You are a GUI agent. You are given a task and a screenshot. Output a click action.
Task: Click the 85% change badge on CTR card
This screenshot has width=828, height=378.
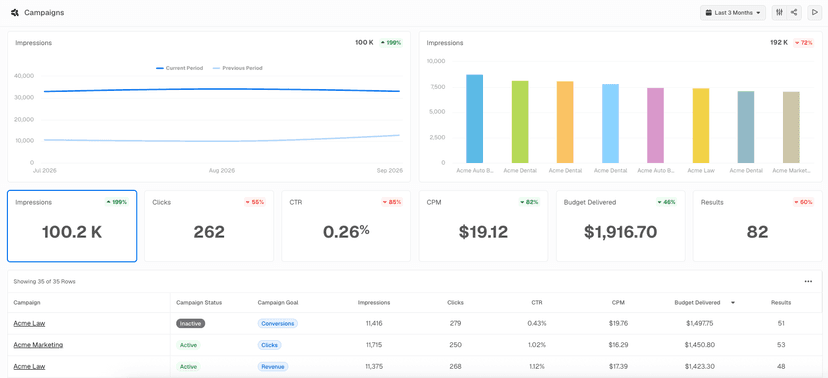coord(391,202)
